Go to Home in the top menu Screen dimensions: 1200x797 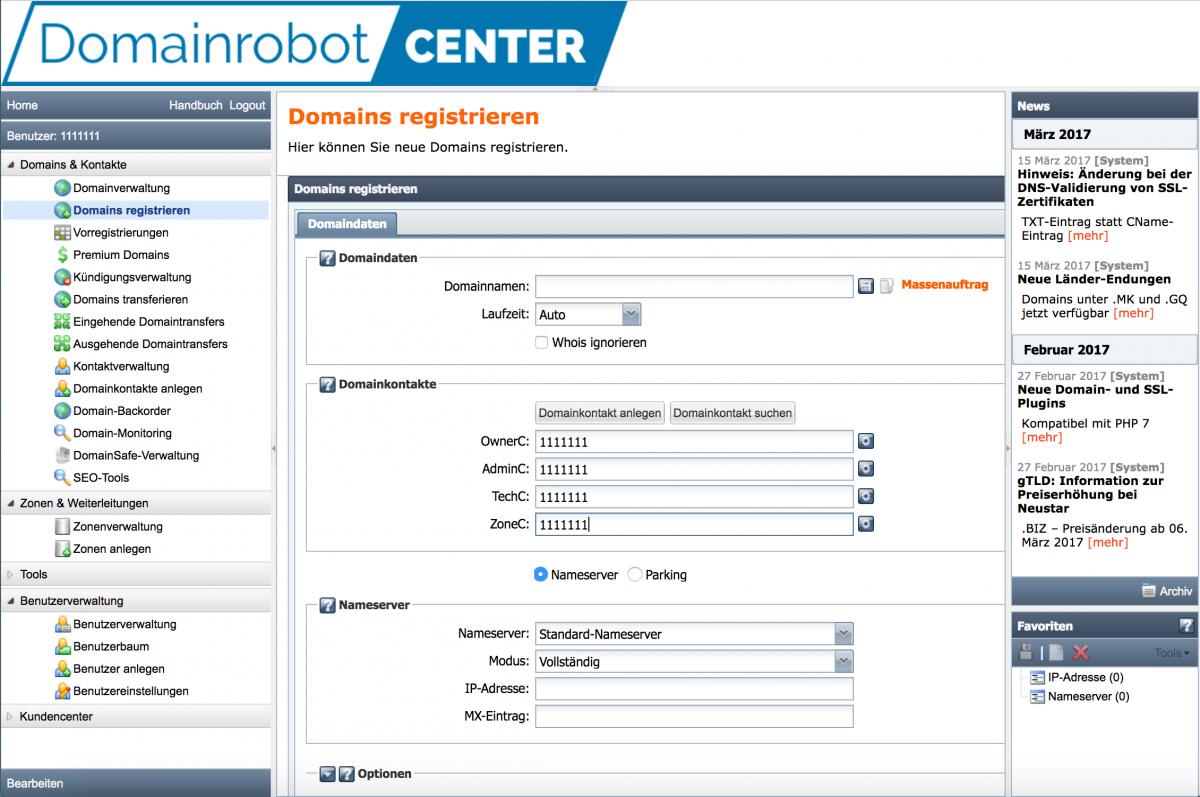(22, 105)
